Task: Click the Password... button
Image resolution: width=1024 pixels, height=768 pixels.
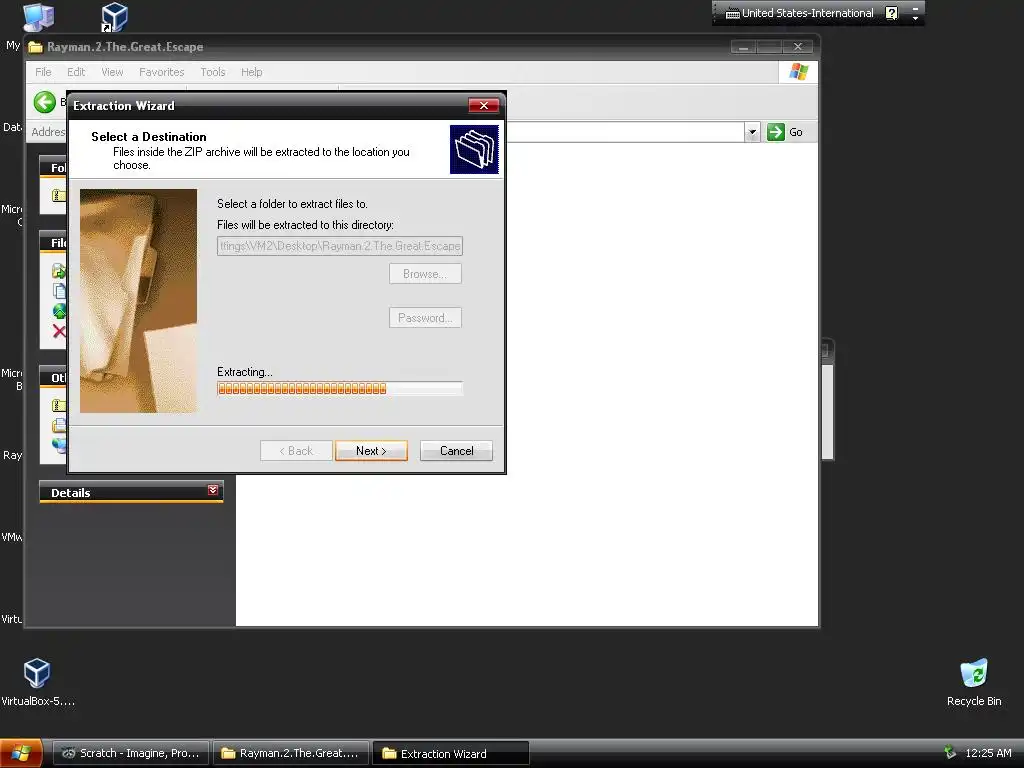Action: (x=425, y=318)
